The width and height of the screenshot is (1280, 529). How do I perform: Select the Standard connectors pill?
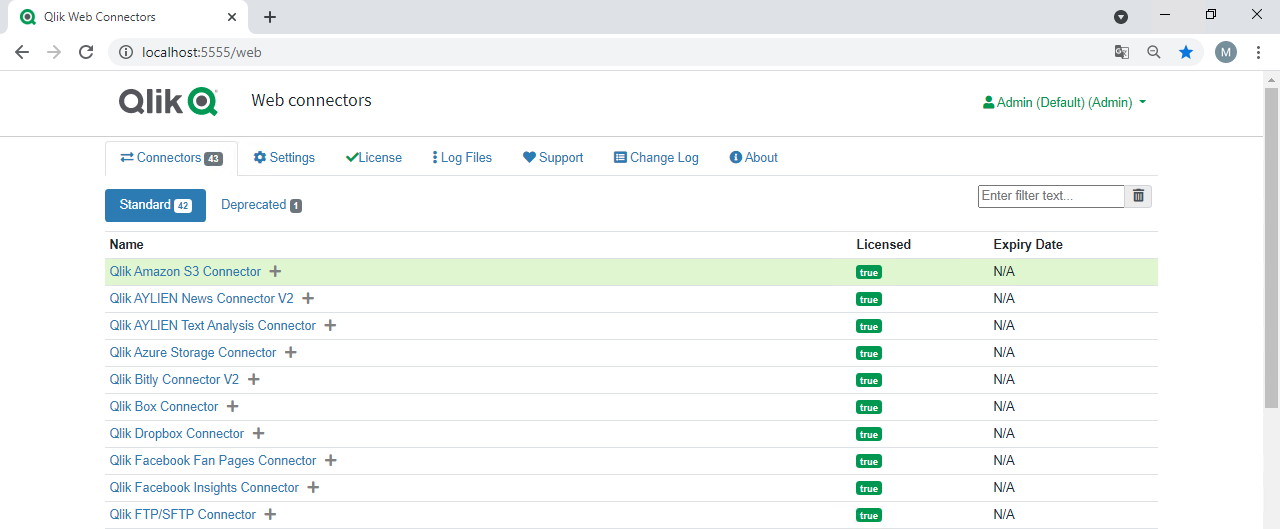point(155,205)
